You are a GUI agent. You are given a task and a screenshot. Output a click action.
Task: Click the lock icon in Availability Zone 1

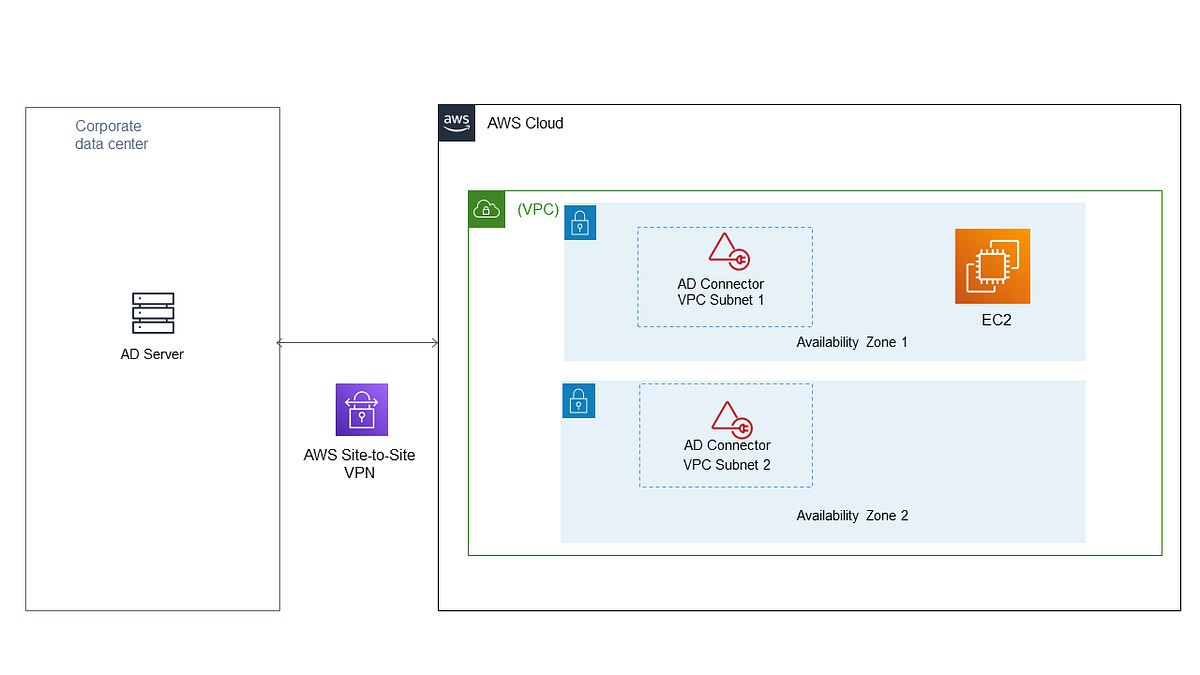click(x=580, y=222)
